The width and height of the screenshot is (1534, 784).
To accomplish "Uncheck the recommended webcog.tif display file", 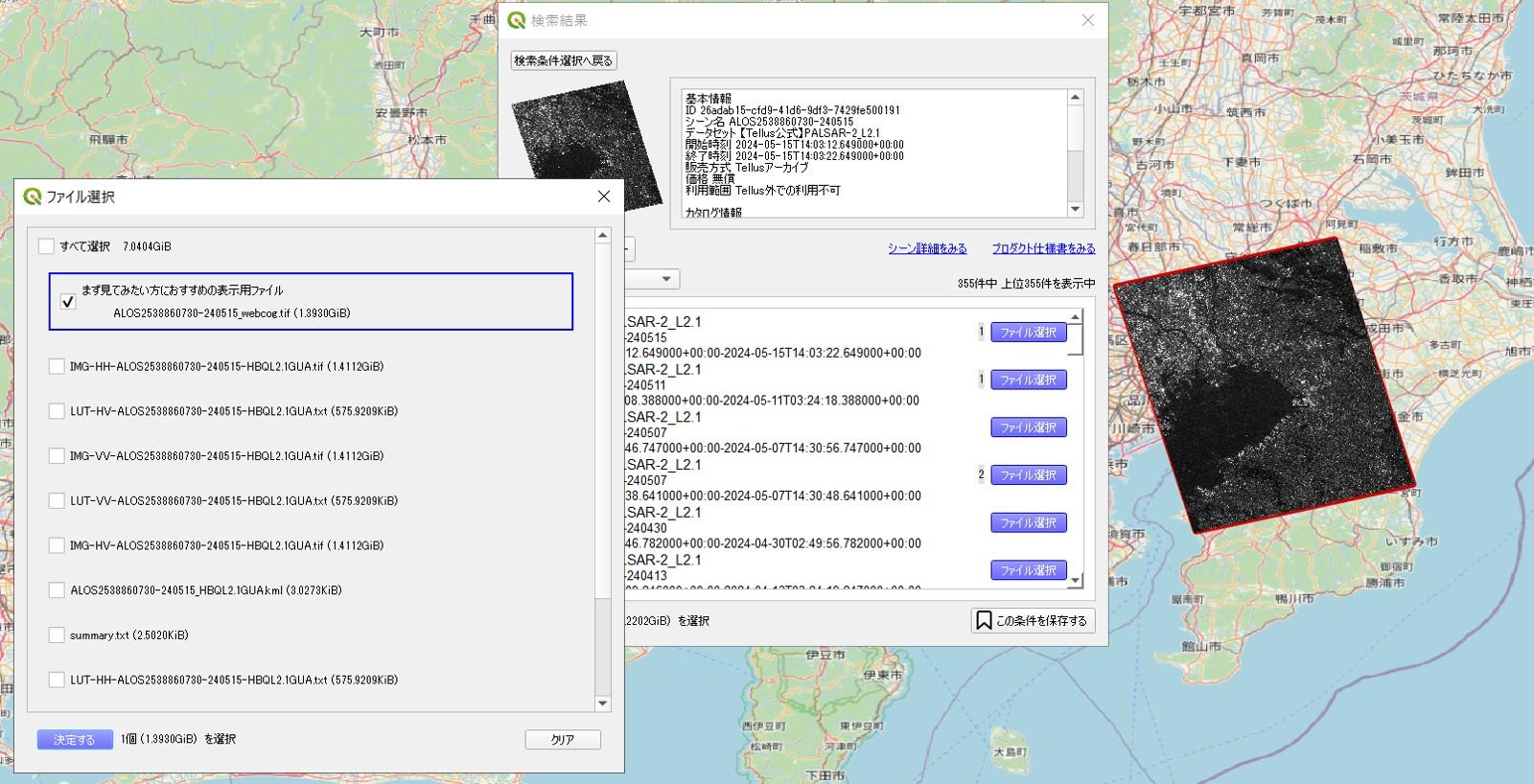I will [x=68, y=302].
